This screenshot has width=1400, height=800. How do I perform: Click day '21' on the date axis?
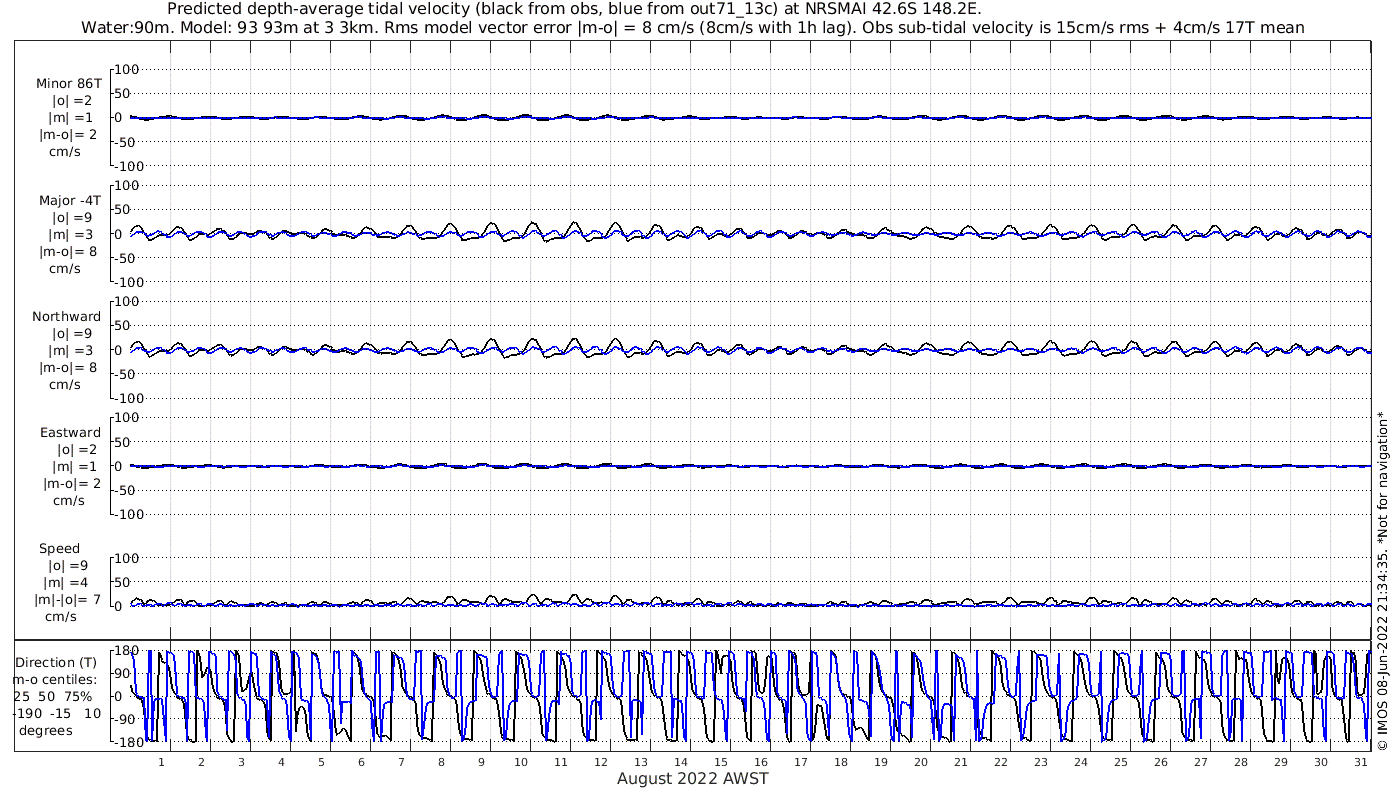[961, 762]
